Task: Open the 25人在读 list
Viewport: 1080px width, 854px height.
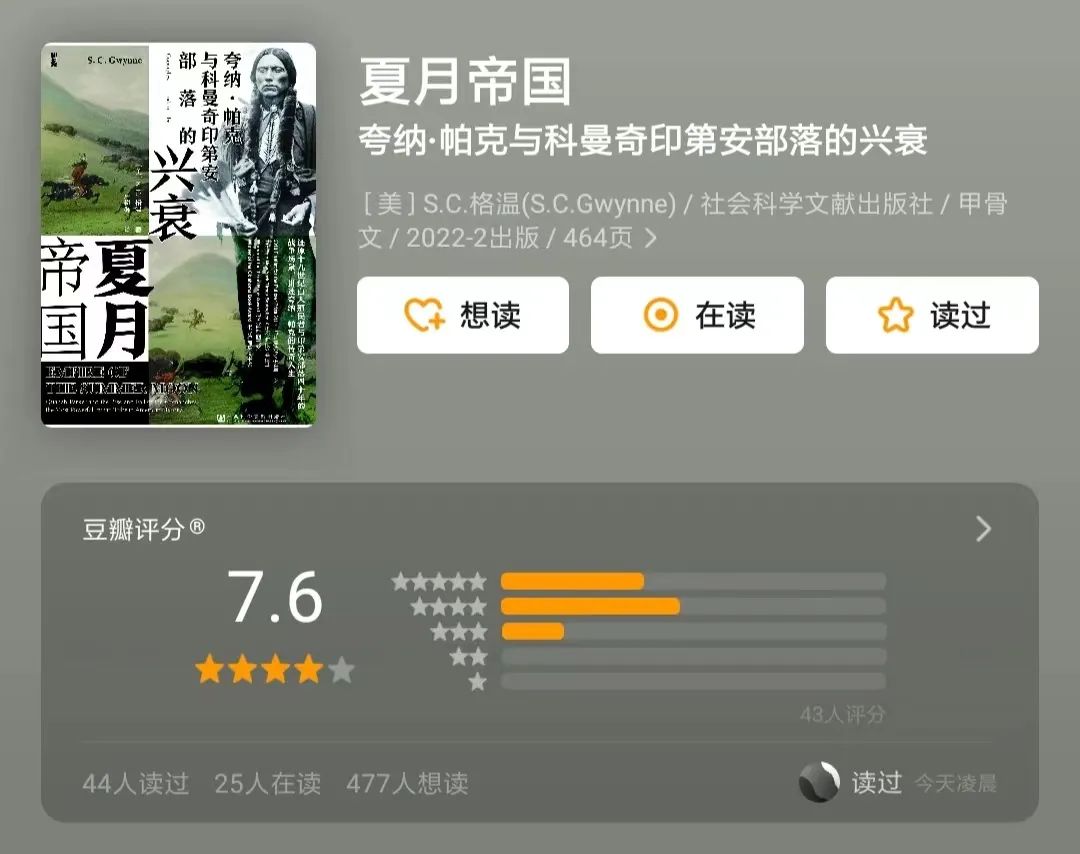Action: coord(267,784)
